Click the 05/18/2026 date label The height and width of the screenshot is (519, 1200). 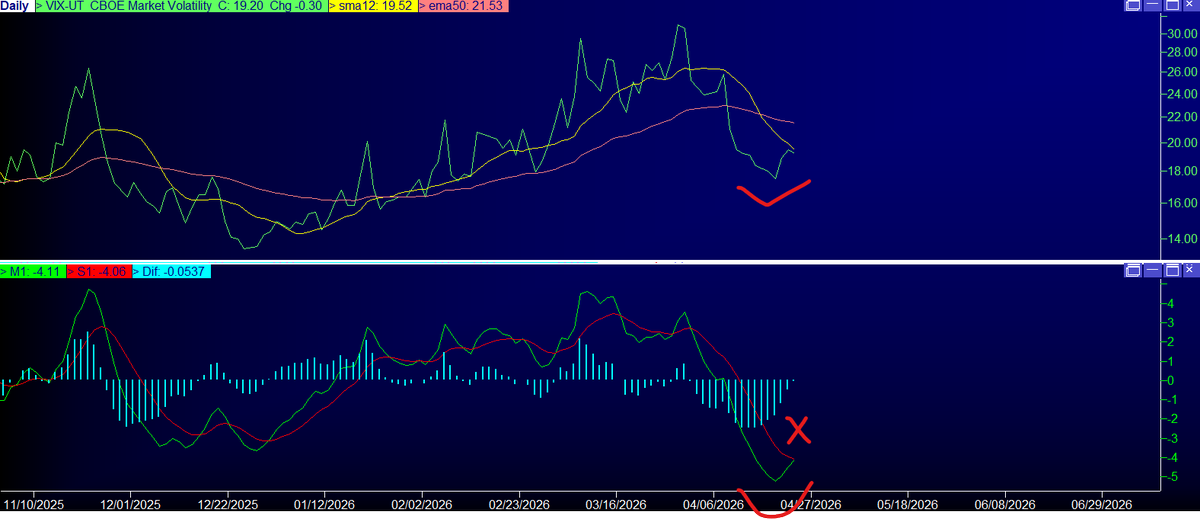tap(907, 506)
